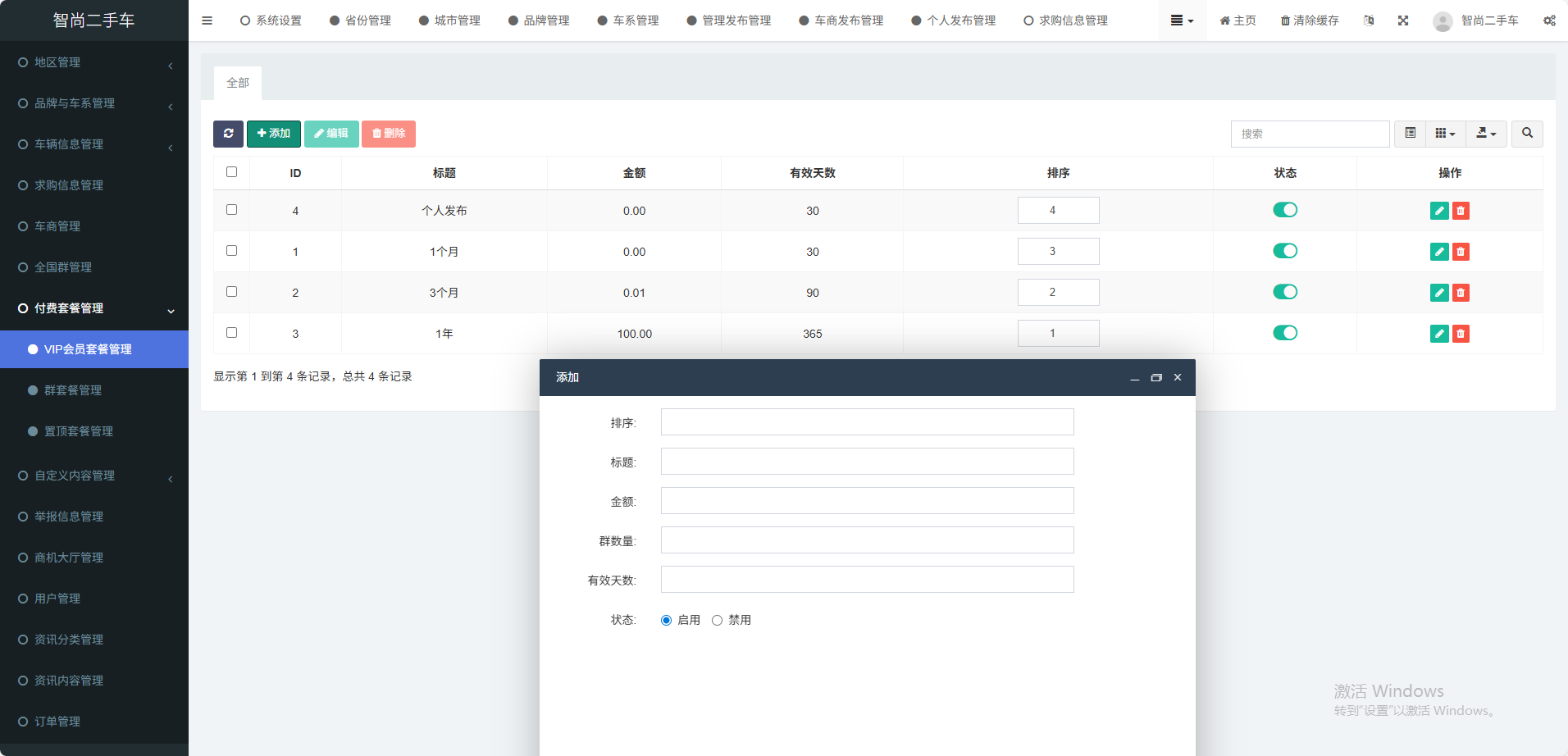The height and width of the screenshot is (756, 1568).
Task: Go to the 主页 home link
Action: [x=1238, y=20]
